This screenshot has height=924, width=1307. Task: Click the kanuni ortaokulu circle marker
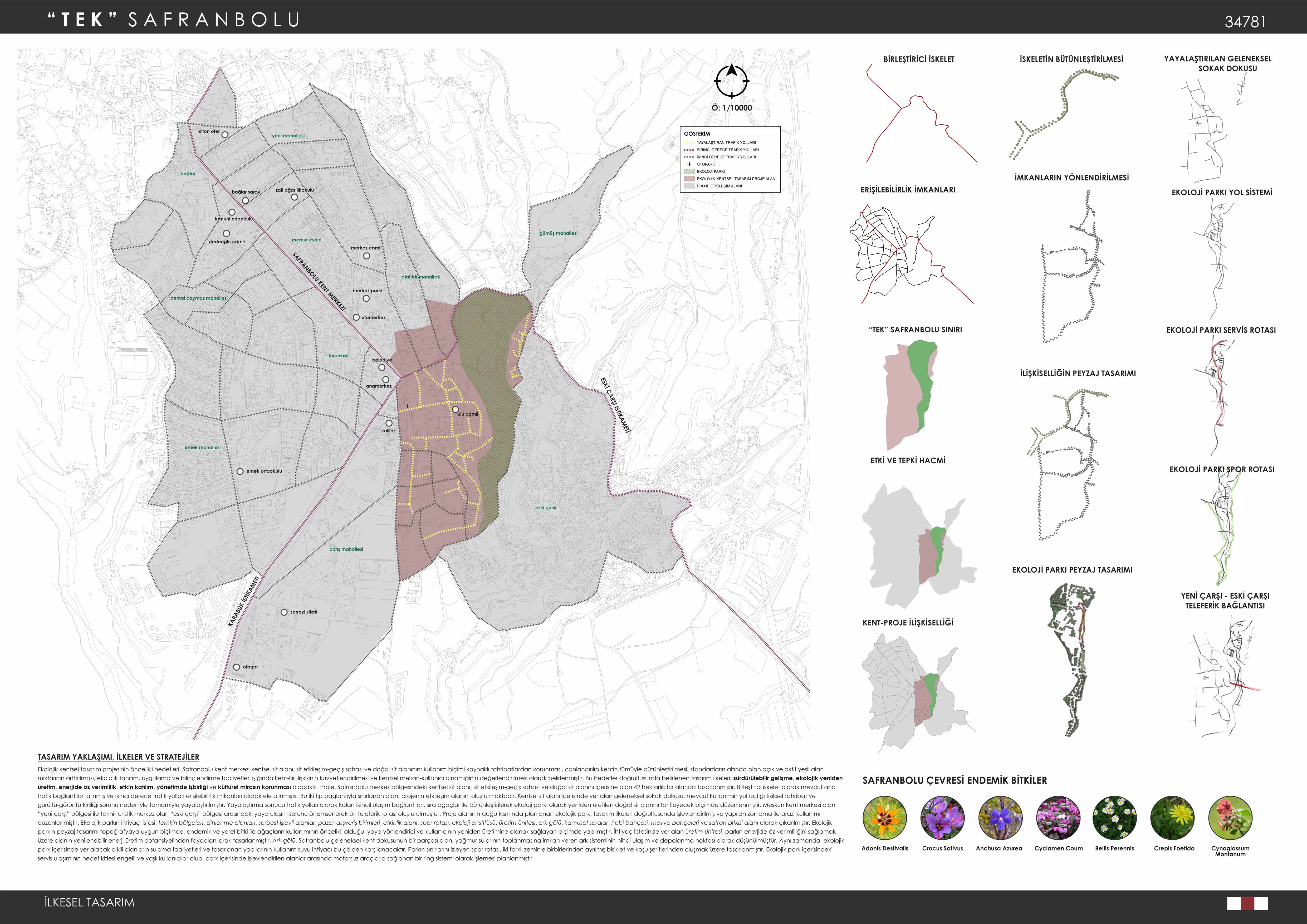tap(232, 212)
